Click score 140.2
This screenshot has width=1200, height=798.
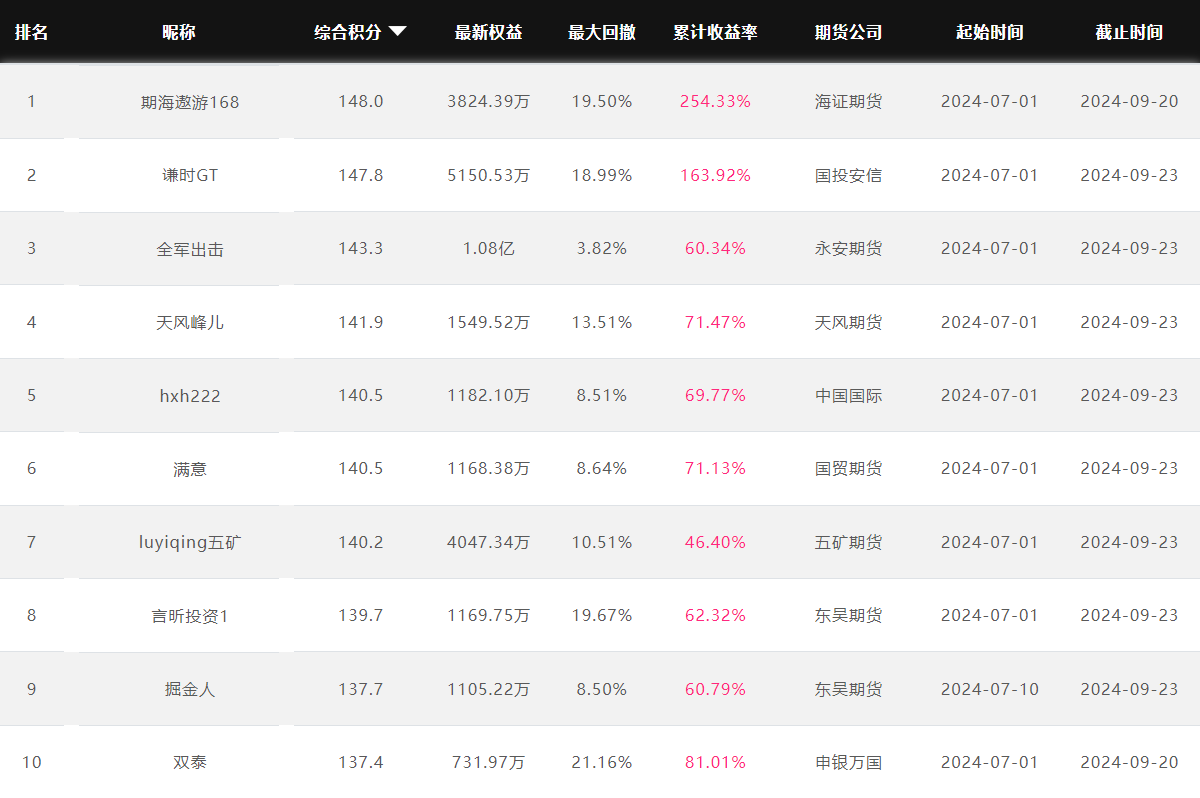[x=361, y=542]
